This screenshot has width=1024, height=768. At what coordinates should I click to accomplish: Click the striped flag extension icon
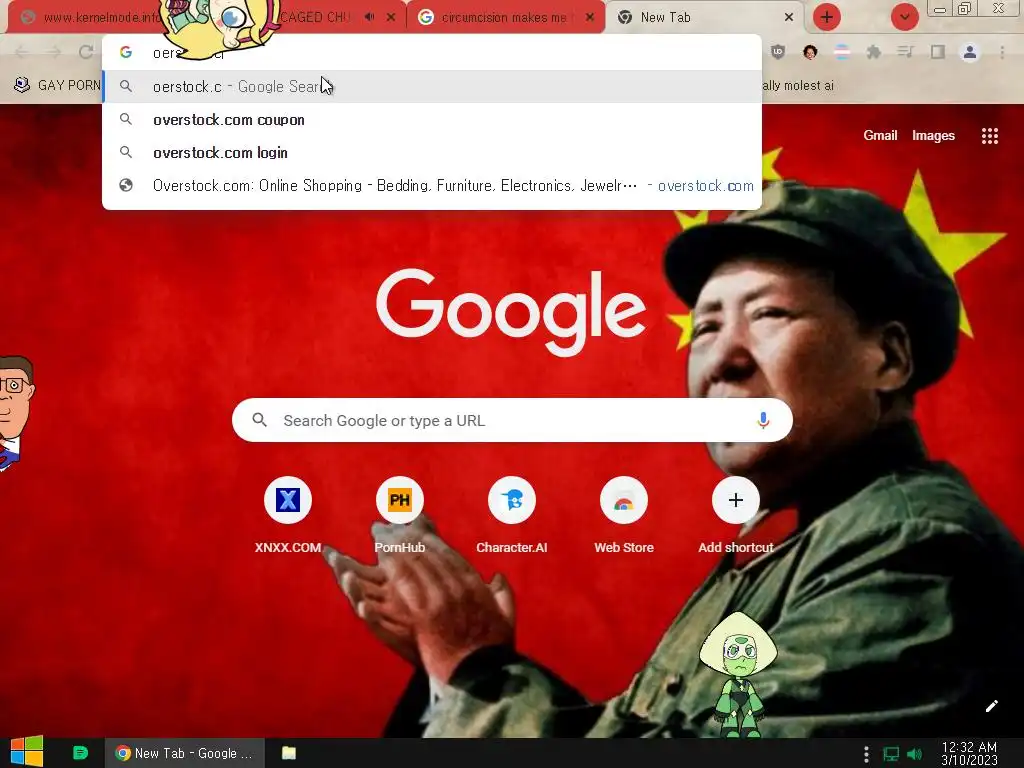pos(842,52)
